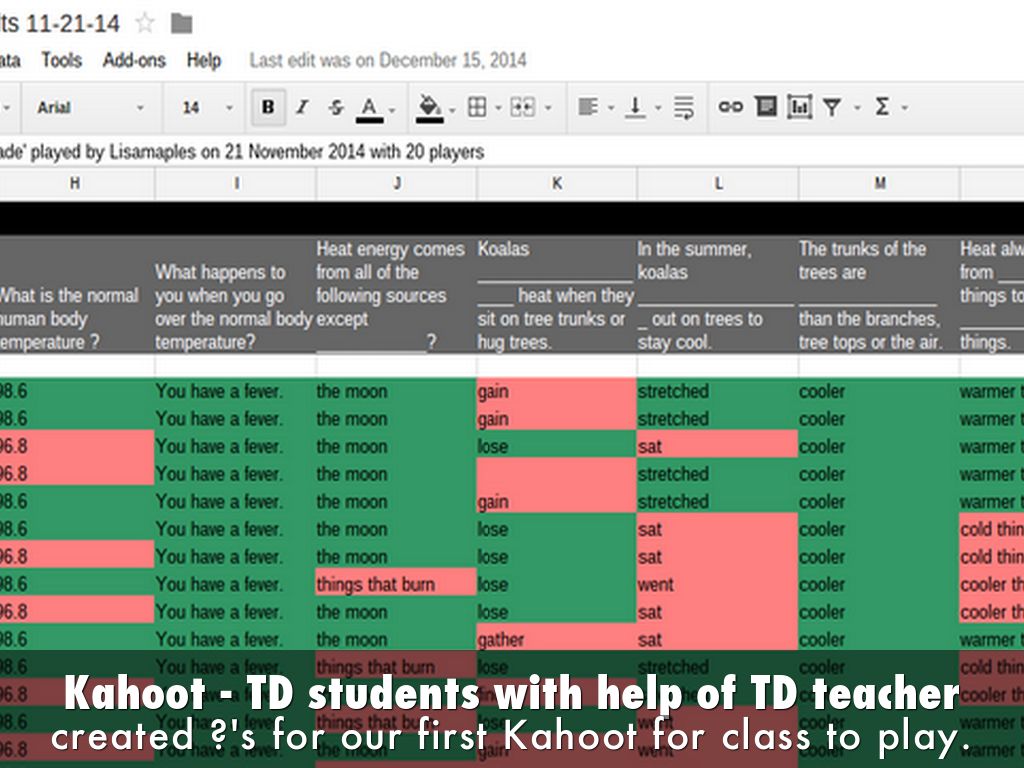Click the 'Last edit was on December 15' link
Image resolution: width=1024 pixels, height=768 pixels.
388,61
